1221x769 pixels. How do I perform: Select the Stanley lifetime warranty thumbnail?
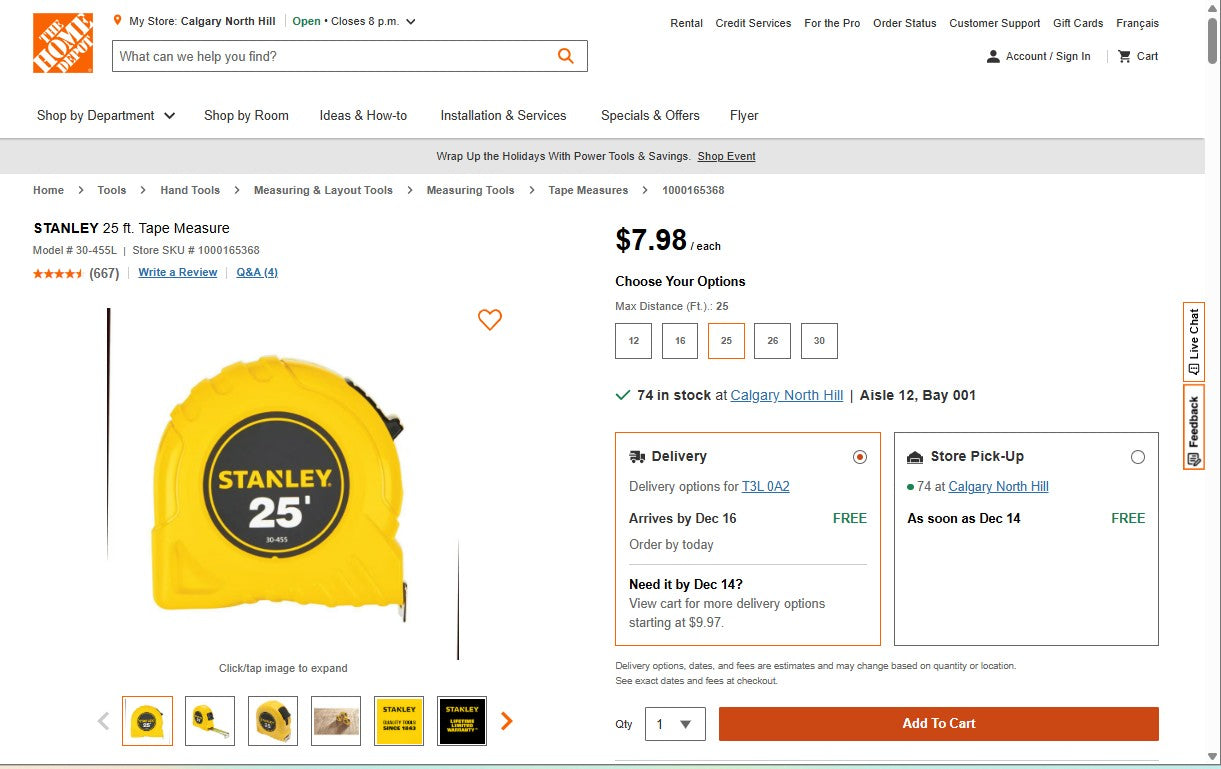[x=462, y=720]
